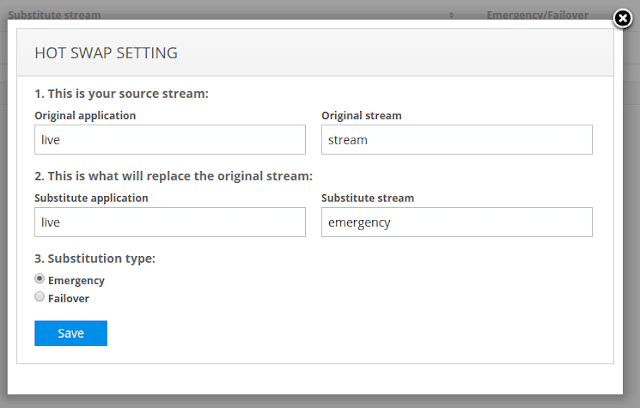
Task: Focus the Substitute application input field
Action: 169,222
